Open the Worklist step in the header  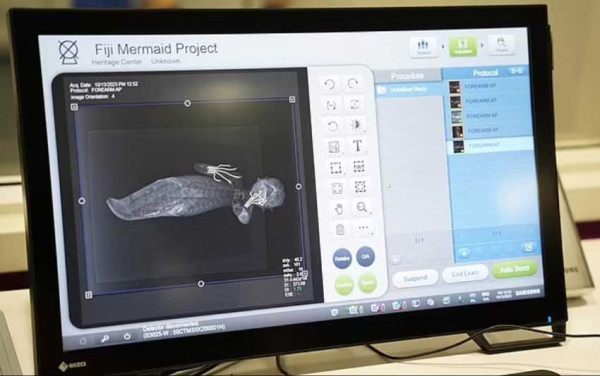(x=423, y=47)
